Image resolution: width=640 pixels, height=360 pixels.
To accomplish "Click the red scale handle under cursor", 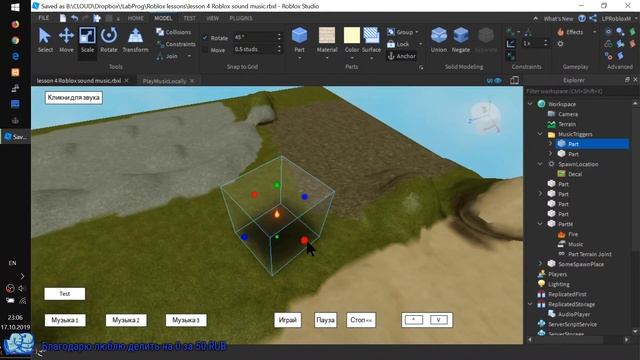I will coord(304,240).
